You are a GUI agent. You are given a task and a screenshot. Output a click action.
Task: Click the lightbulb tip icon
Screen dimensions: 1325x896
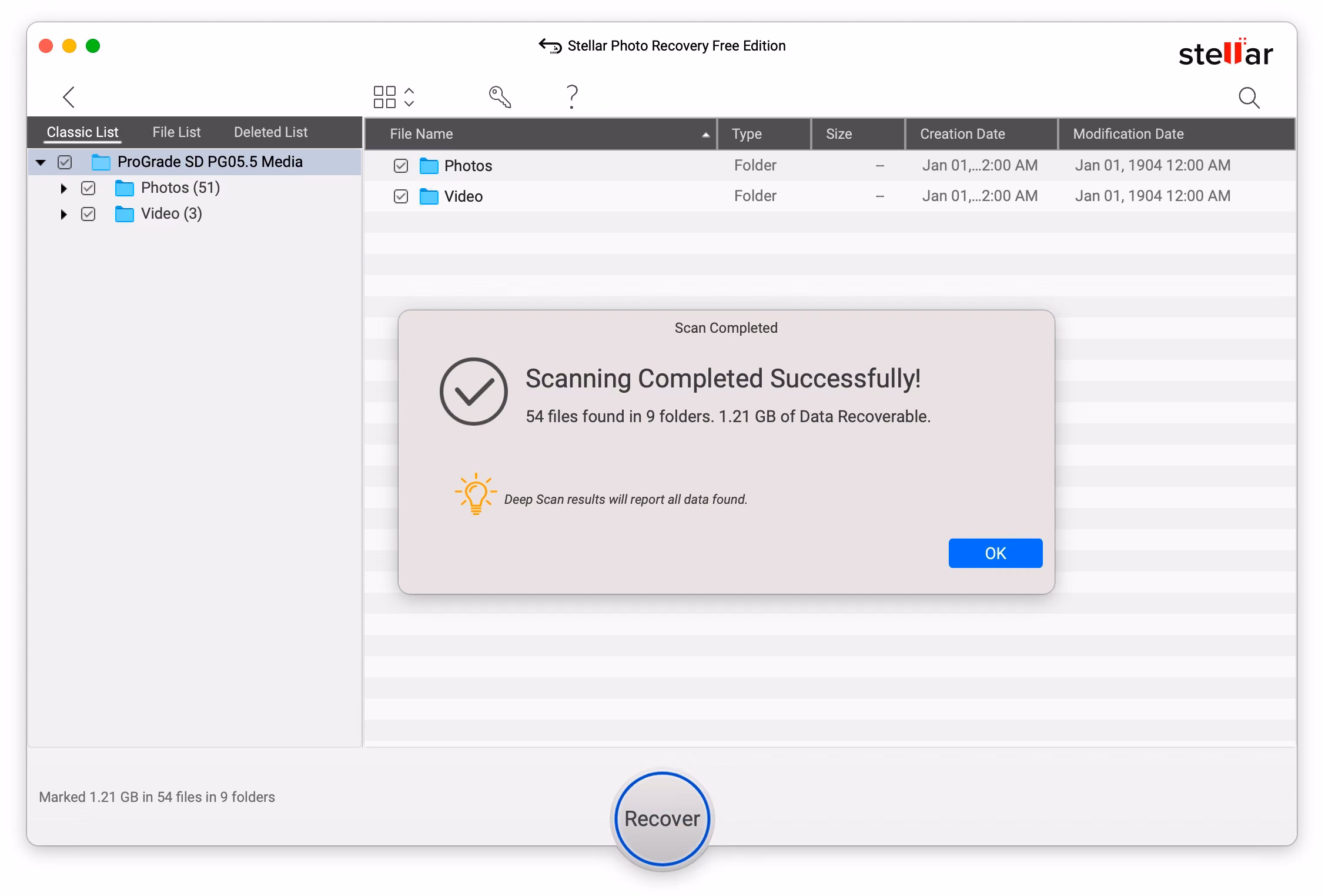coord(476,494)
